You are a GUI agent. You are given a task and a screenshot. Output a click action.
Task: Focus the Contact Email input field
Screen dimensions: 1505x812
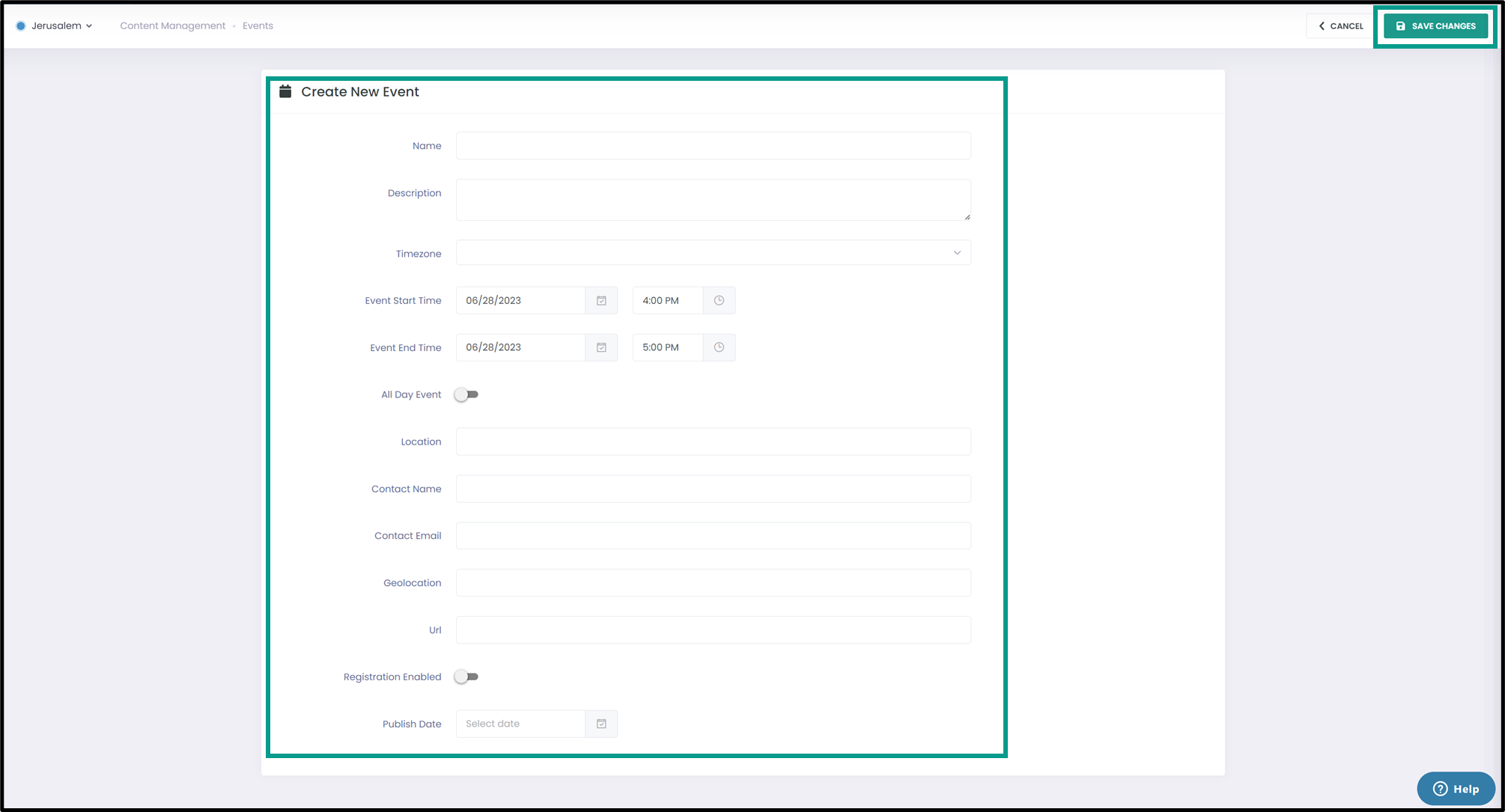point(714,536)
